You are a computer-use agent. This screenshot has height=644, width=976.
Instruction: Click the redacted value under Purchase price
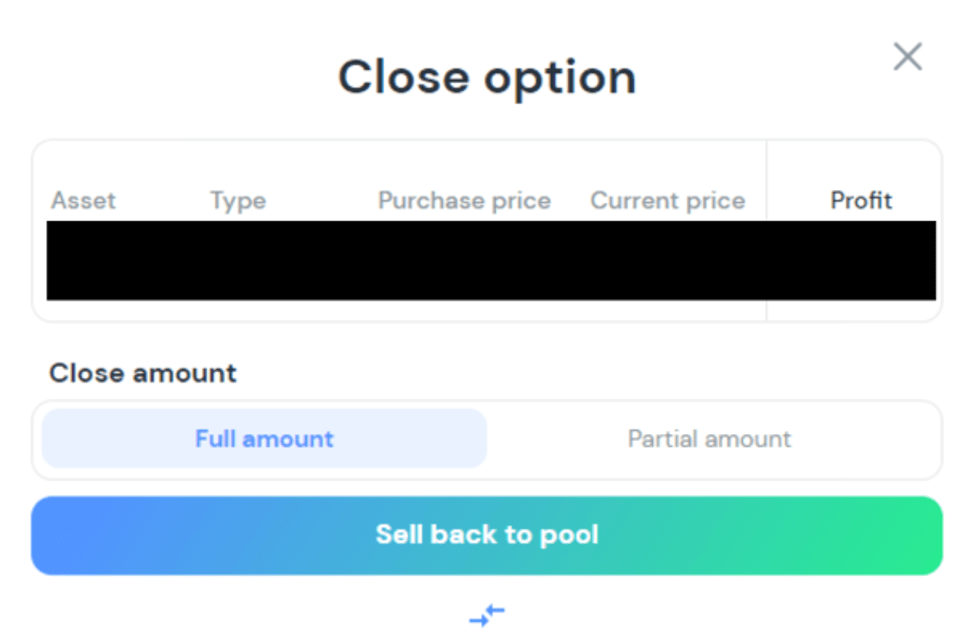[x=464, y=261]
